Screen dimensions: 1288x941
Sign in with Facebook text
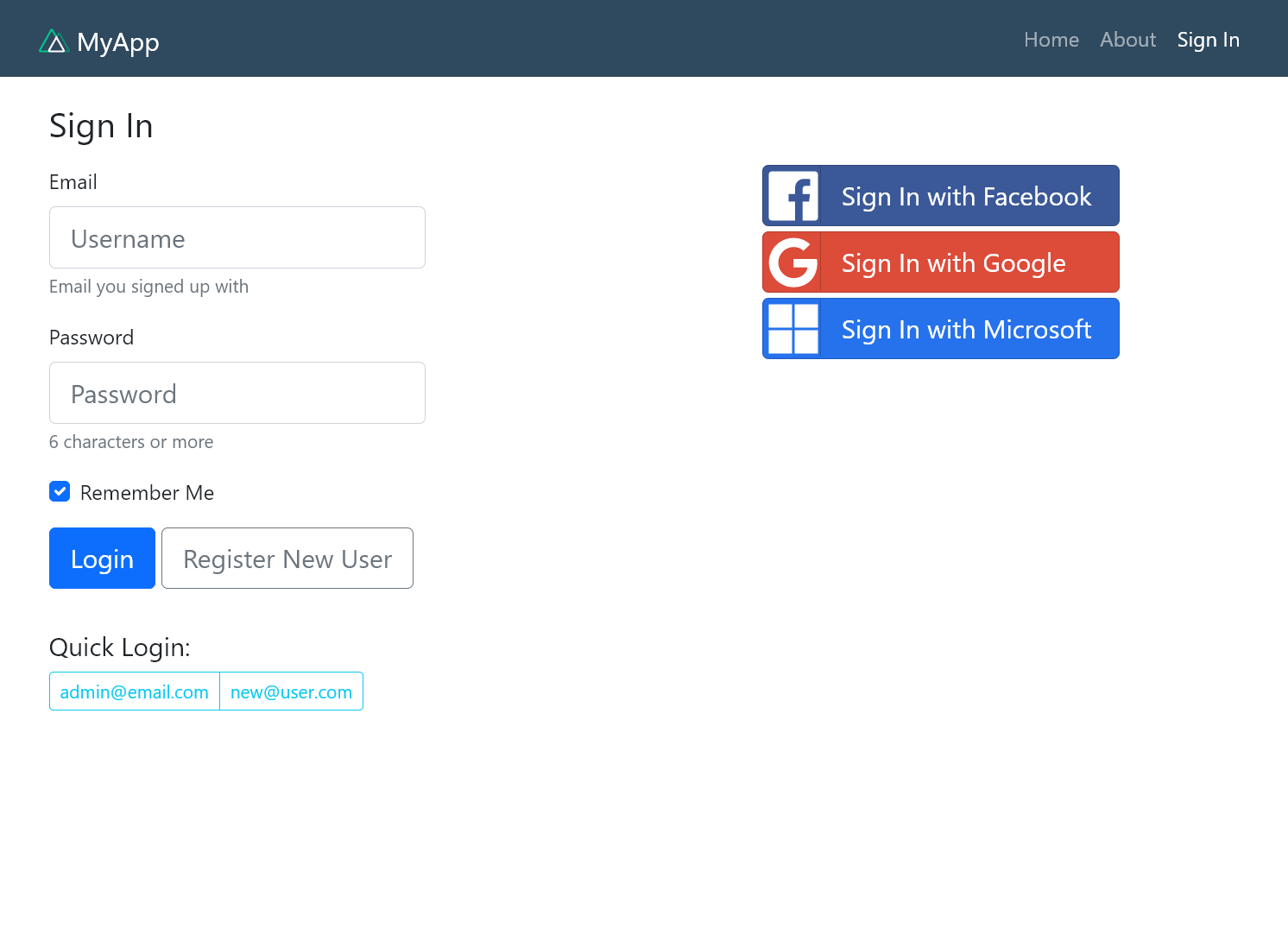point(966,197)
